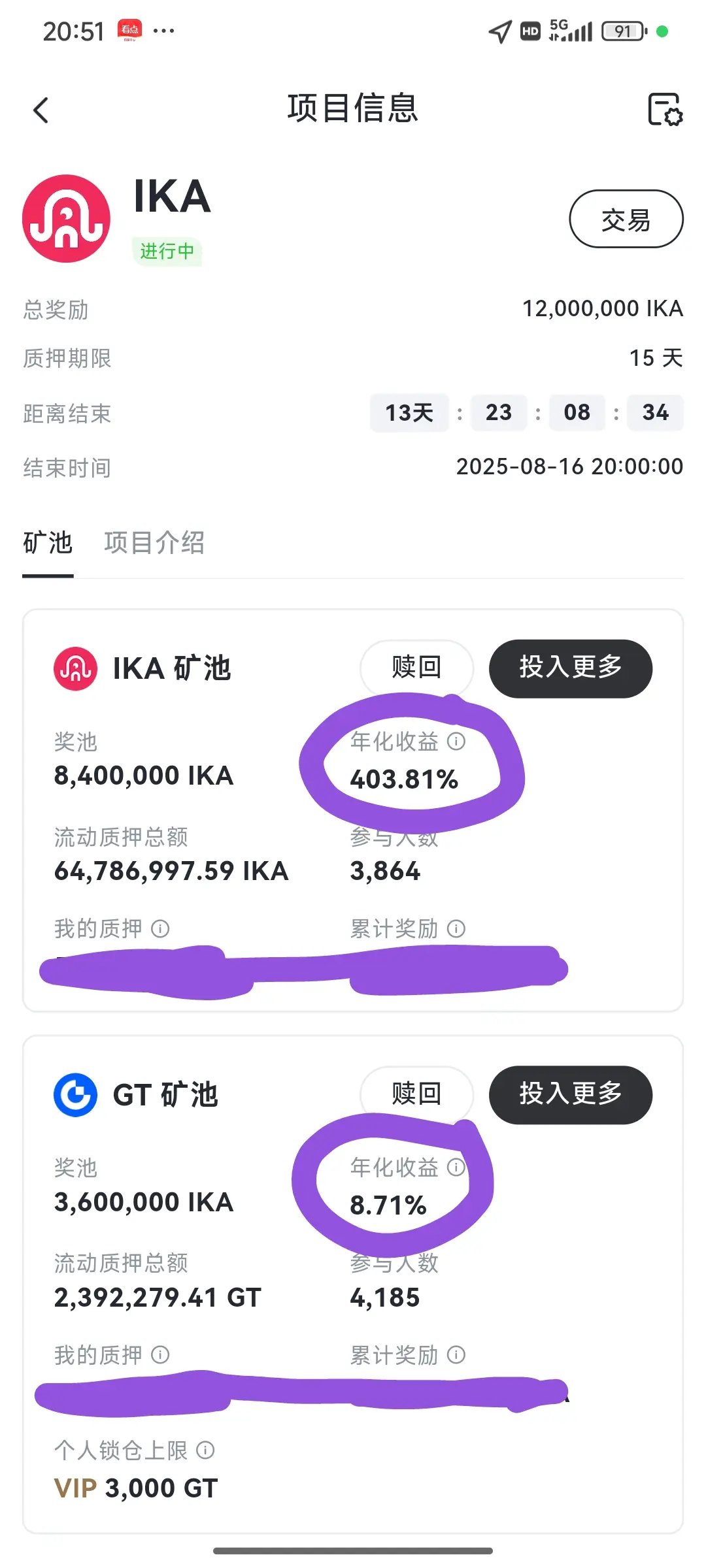Tap the back arrow icon
Image resolution: width=706 pixels, height=1568 pixels.
pyautogui.click(x=41, y=110)
